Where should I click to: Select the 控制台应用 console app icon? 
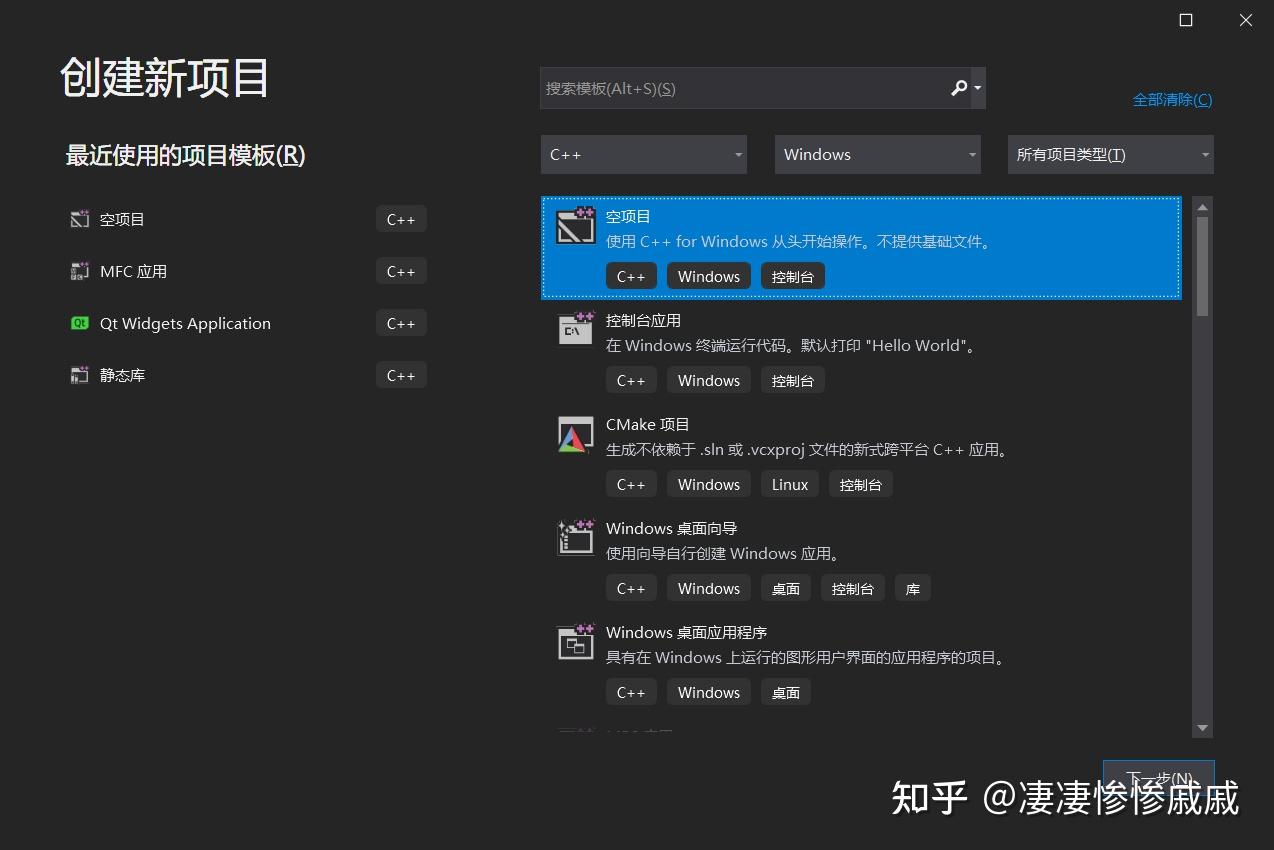tap(575, 329)
